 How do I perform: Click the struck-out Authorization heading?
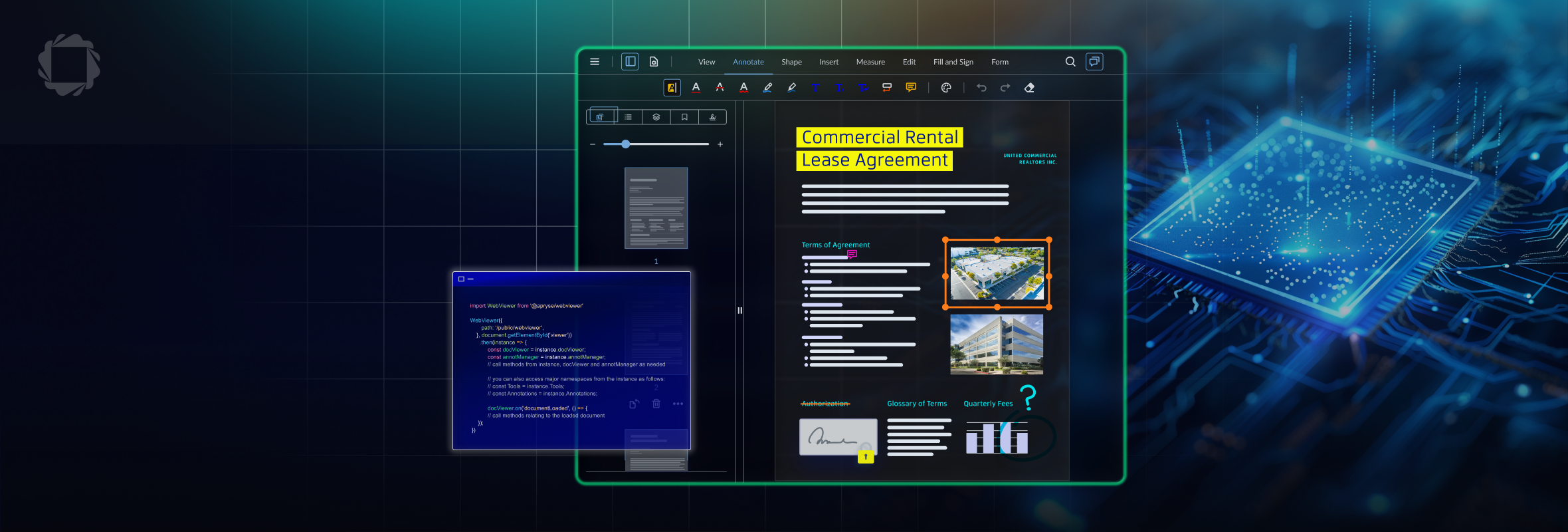825,404
